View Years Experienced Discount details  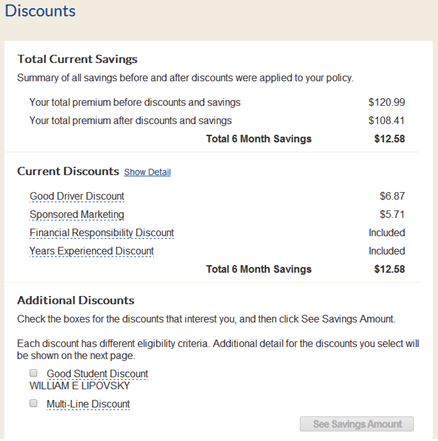pyautogui.click(x=92, y=251)
